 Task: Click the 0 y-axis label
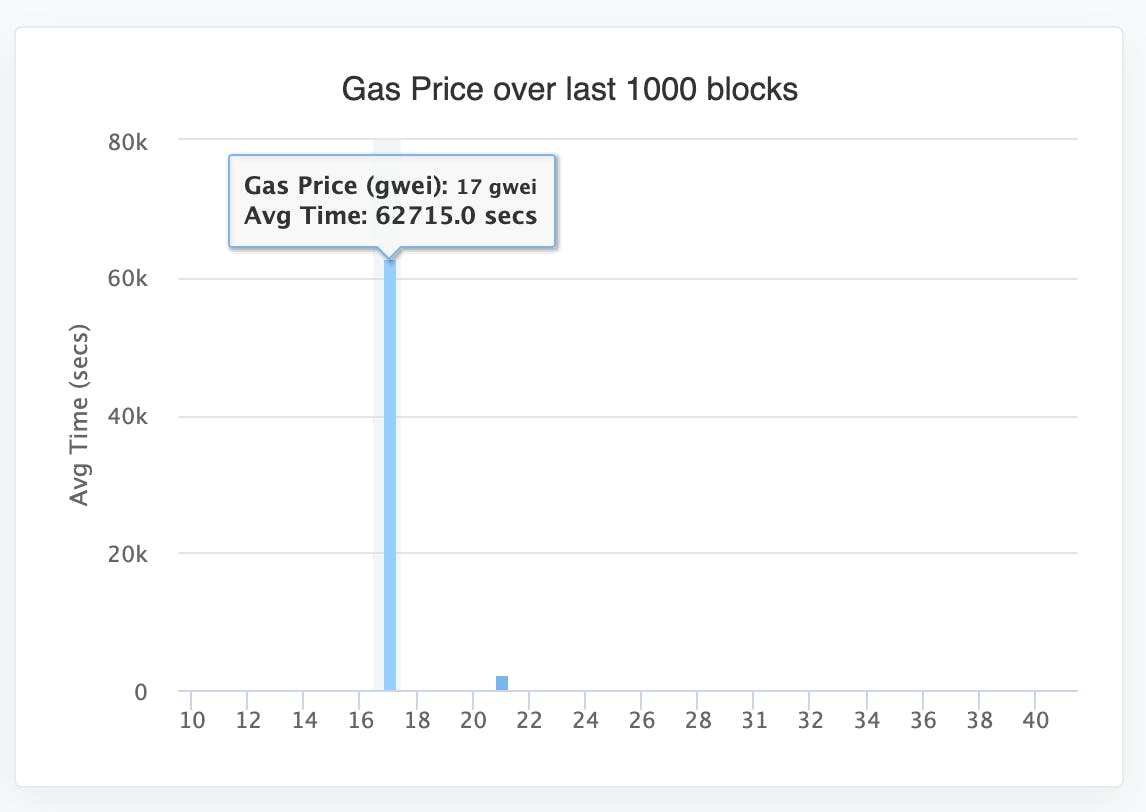(140, 691)
